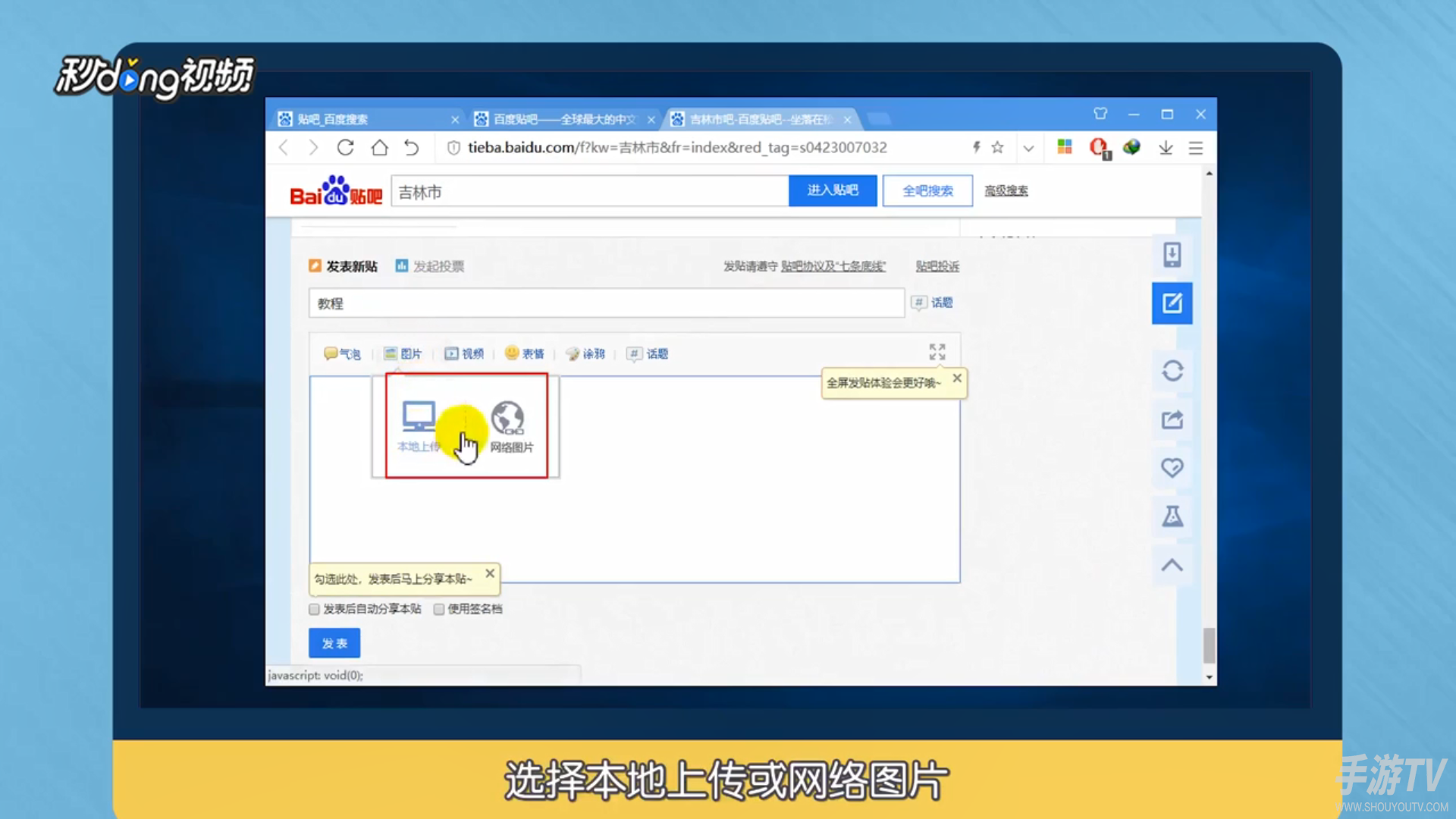The width and height of the screenshot is (1456, 819).
Task: Close the 百度贴吧 second tab
Action: [x=651, y=120]
